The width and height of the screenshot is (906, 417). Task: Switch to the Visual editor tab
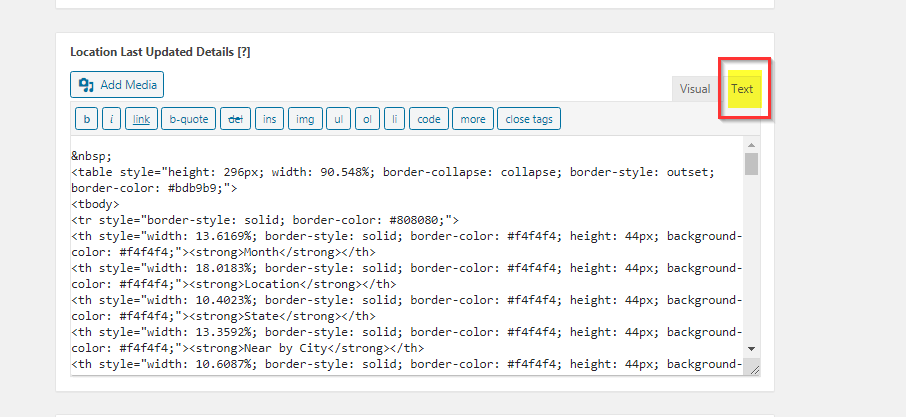click(x=695, y=89)
